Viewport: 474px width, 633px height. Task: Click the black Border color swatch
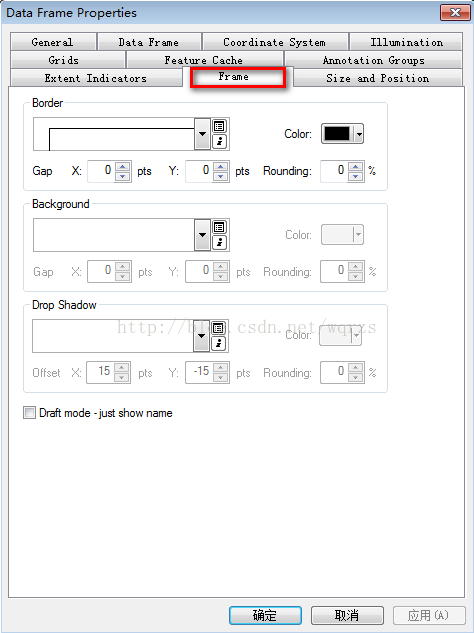pyautogui.click(x=337, y=134)
